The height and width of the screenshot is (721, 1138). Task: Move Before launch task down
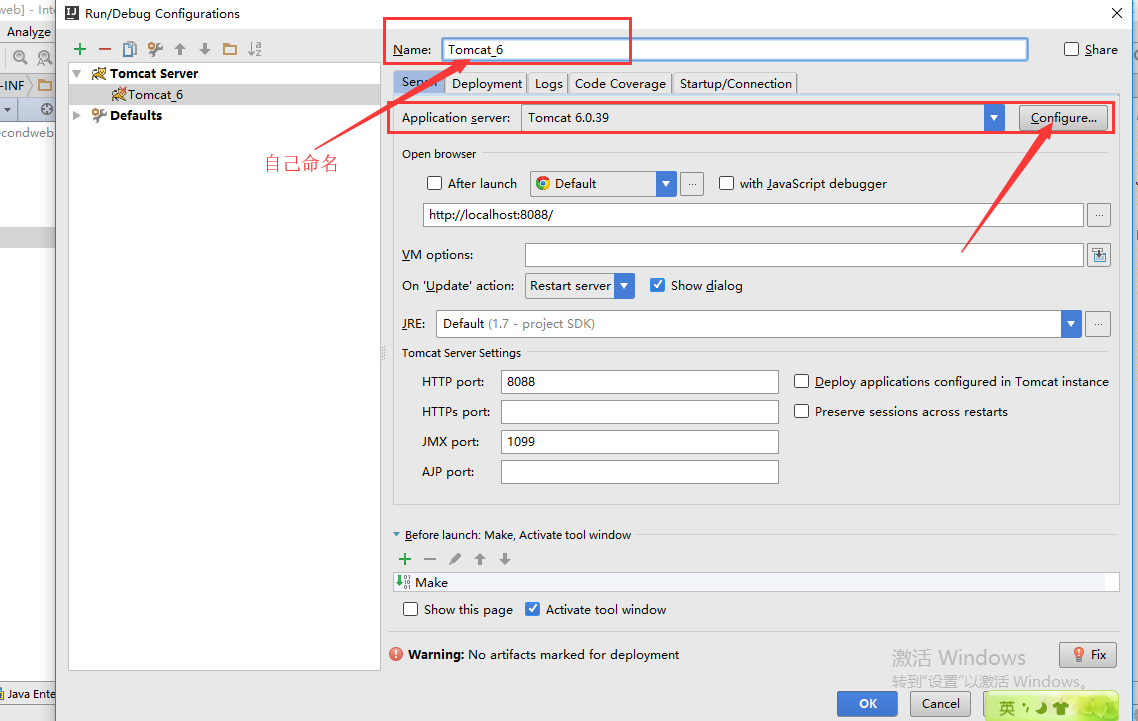click(505, 558)
